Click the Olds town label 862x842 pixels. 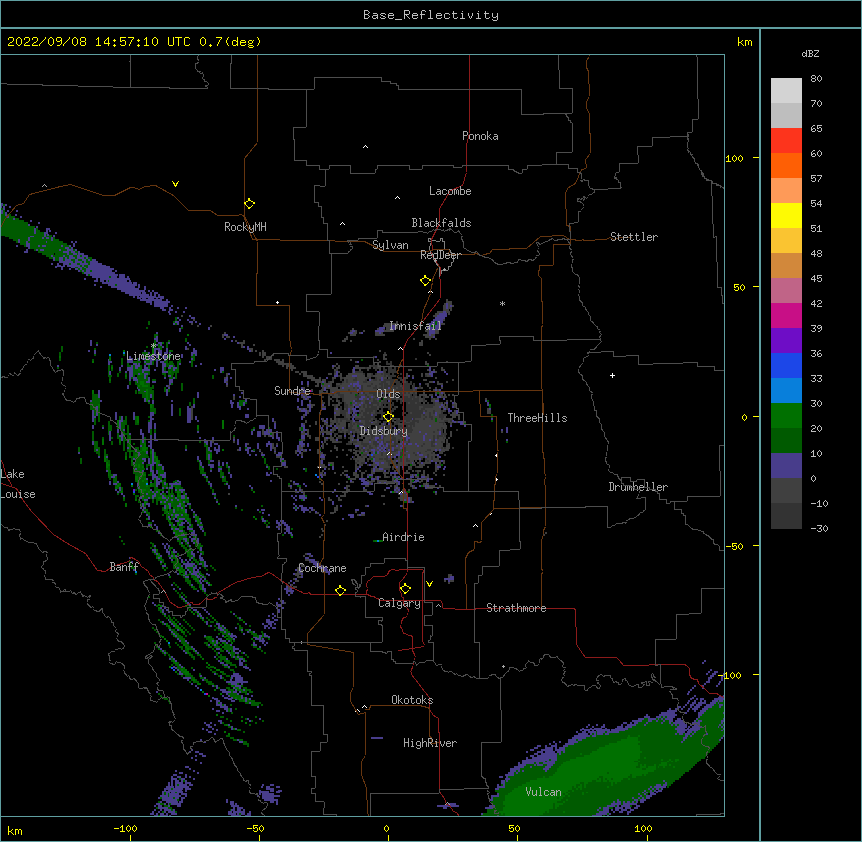[x=388, y=394]
